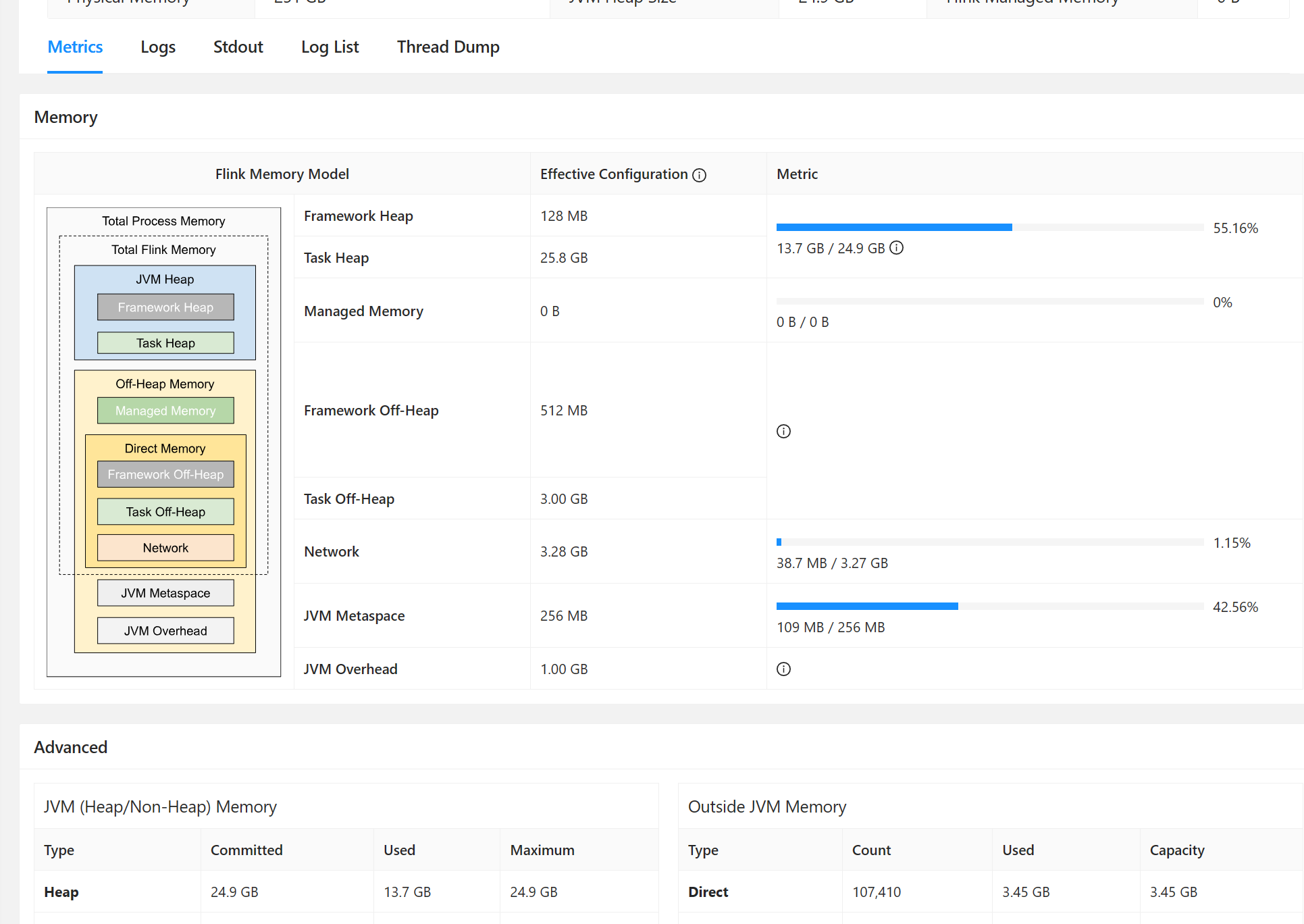Click the Total Process Memory label
The image size is (1304, 924).
[x=163, y=221]
